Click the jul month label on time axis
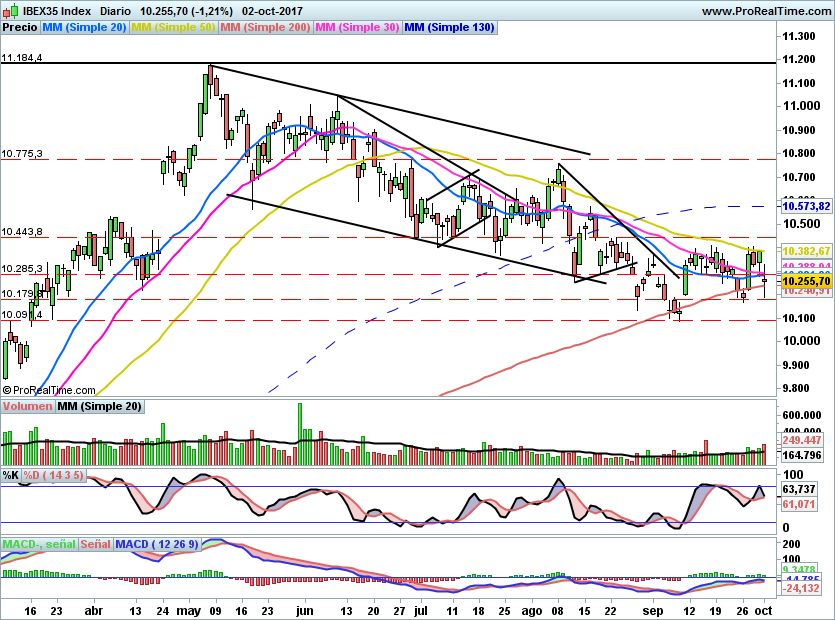This screenshot has width=835, height=620. tap(421, 611)
